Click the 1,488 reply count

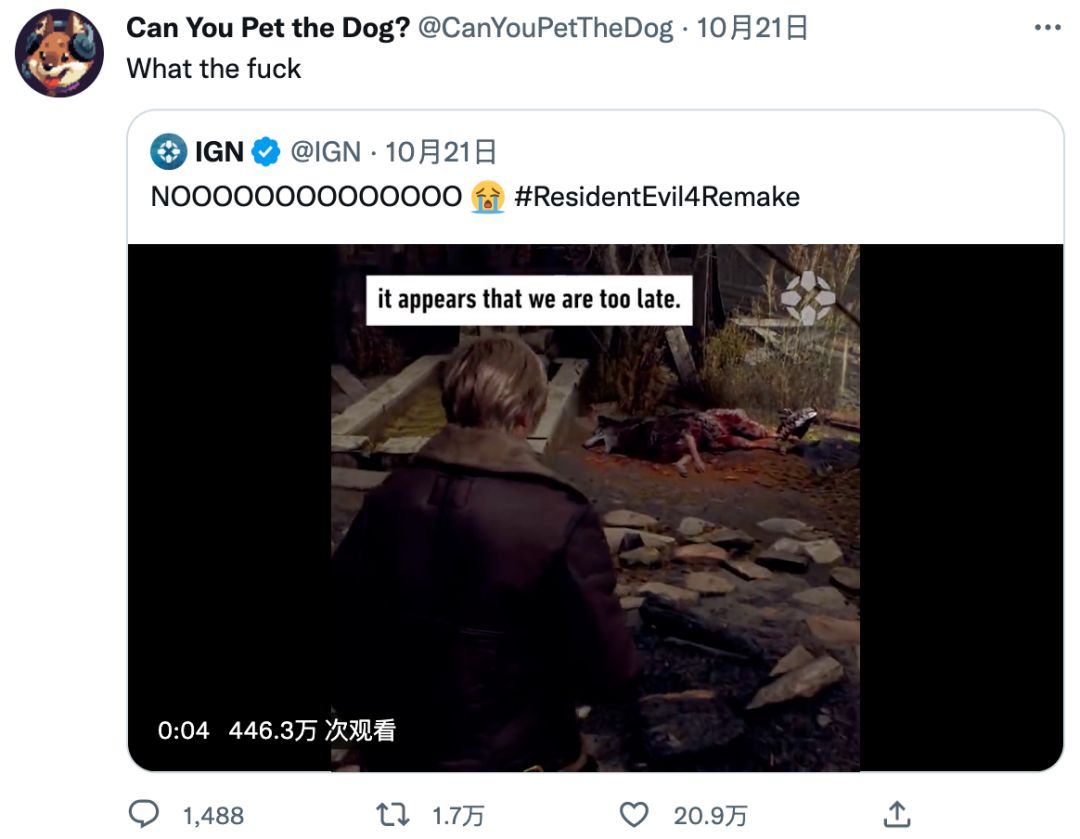point(213,815)
